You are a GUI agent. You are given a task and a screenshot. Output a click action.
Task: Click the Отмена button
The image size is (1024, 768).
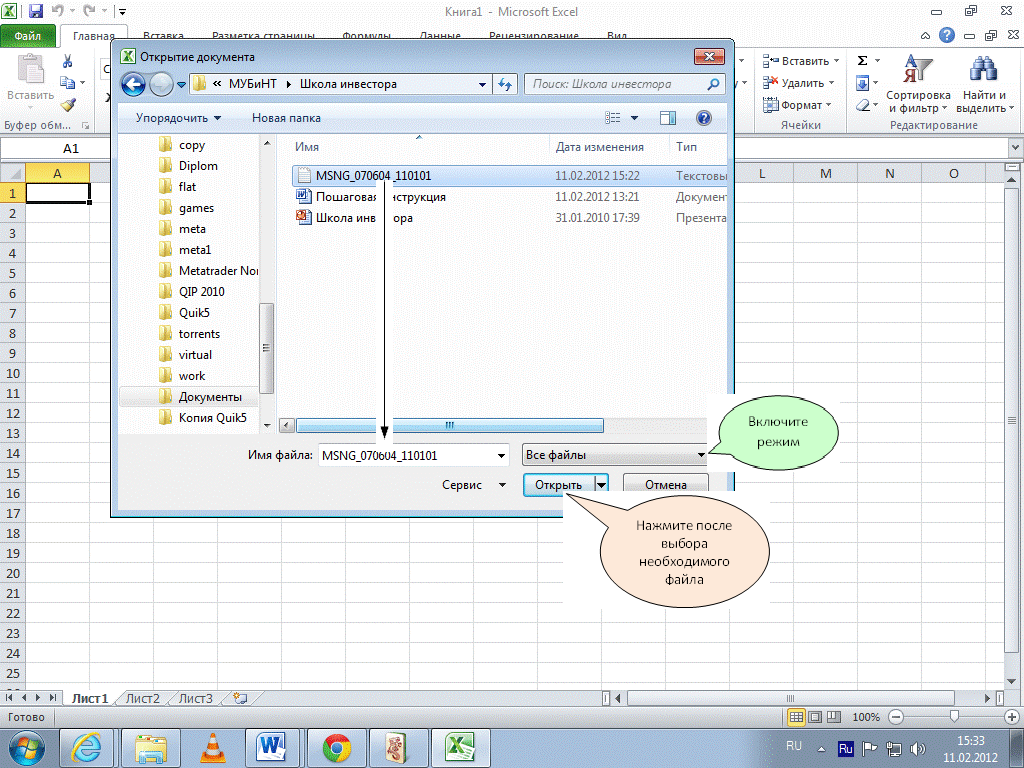click(x=665, y=485)
